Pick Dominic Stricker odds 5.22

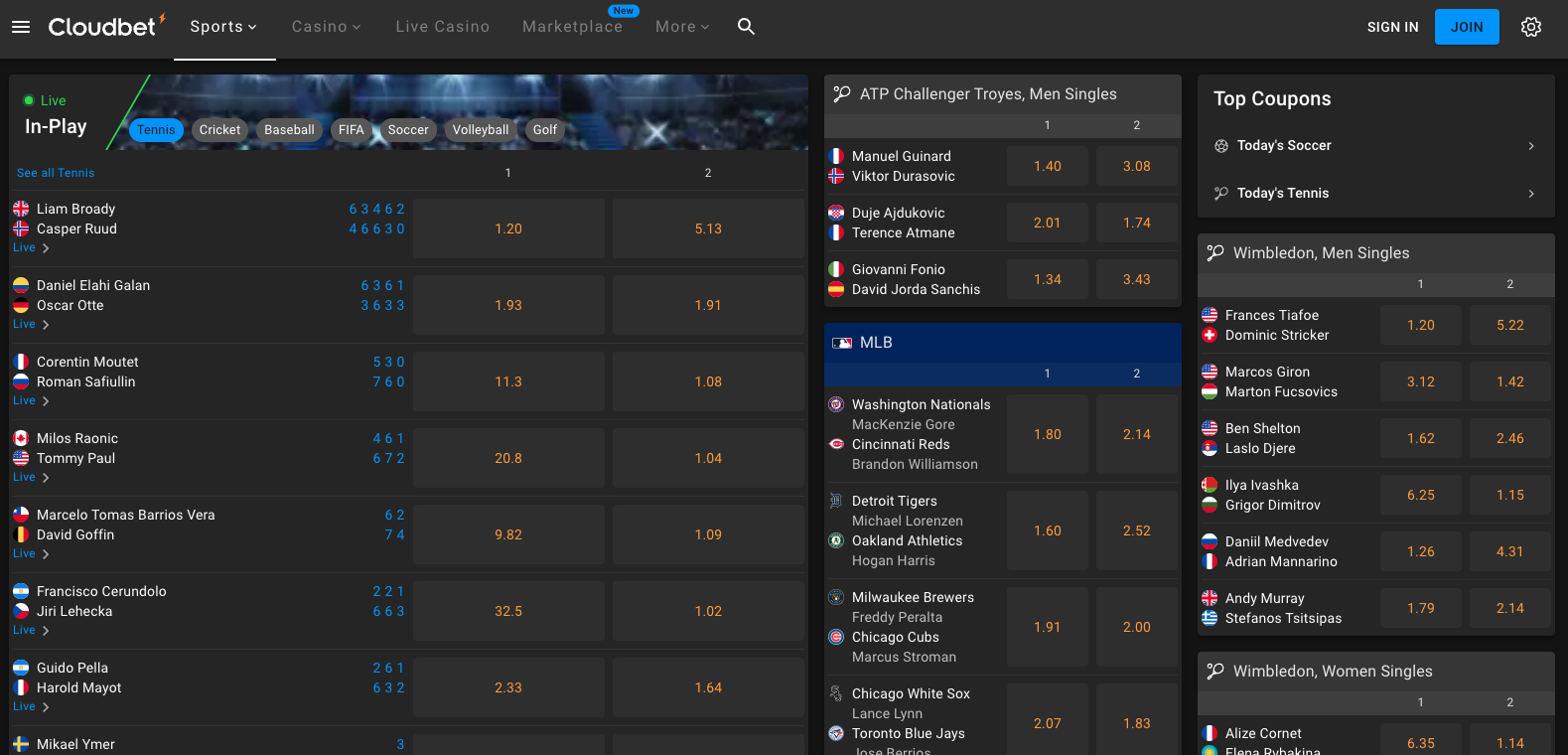point(1510,325)
